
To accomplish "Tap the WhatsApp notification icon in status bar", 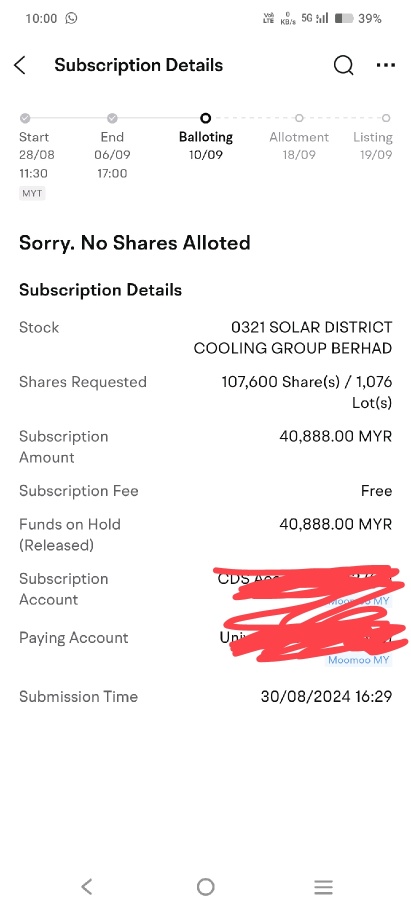I will coord(71,19).
